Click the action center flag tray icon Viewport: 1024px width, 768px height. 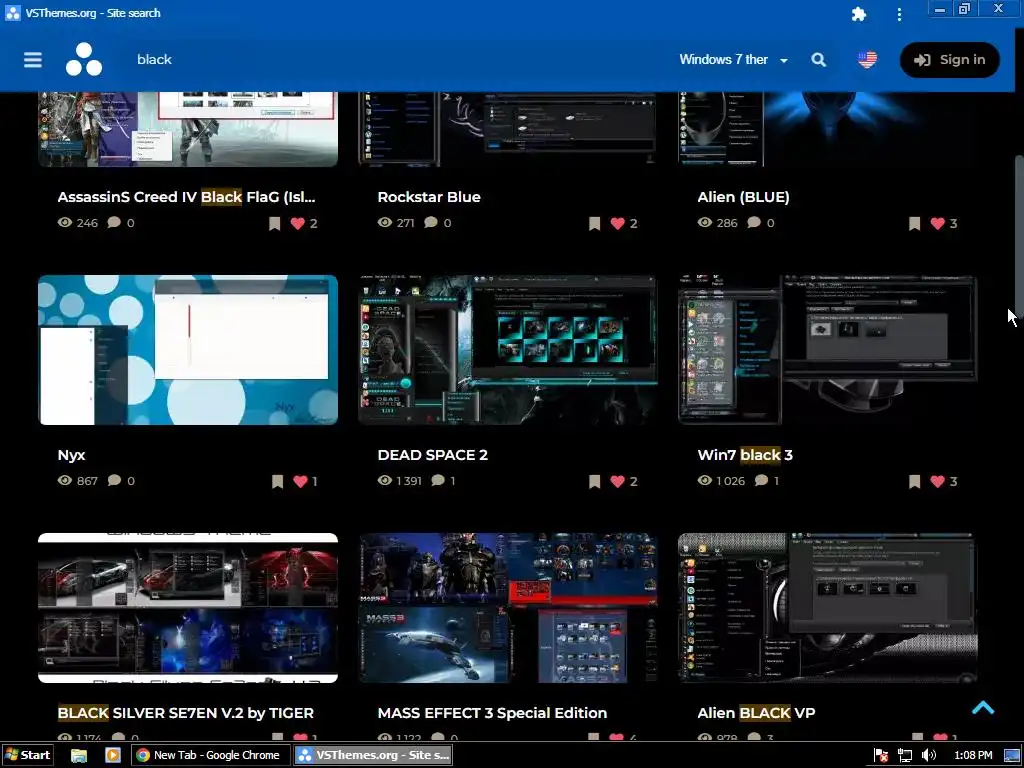880,756
